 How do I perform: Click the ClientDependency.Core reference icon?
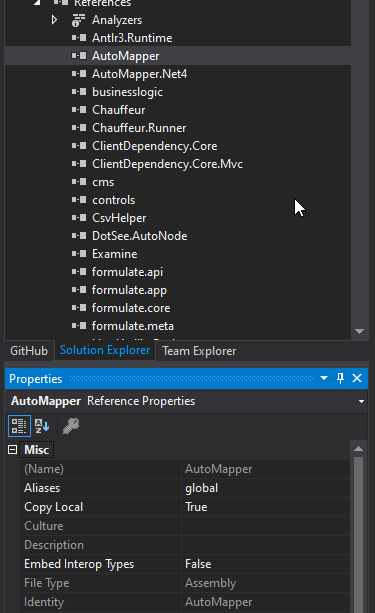pyautogui.click(x=79, y=146)
